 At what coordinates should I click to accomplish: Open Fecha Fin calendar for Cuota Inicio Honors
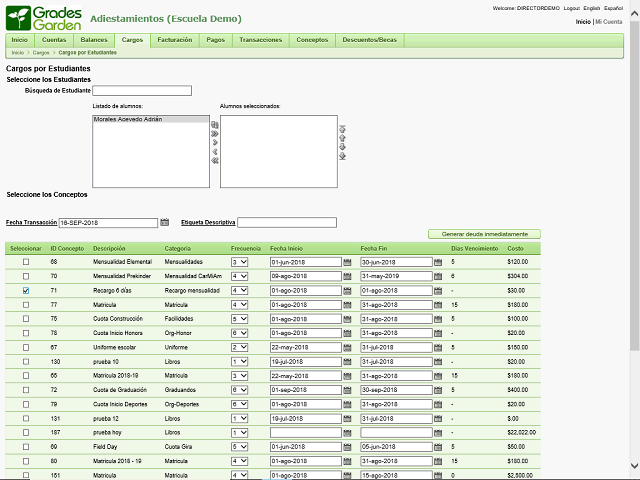[x=438, y=333]
